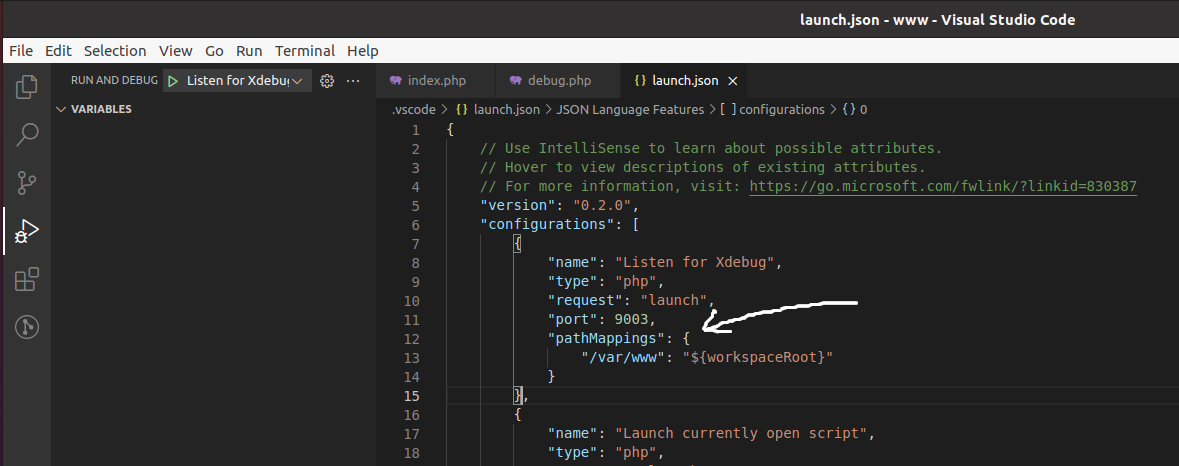Open the Help menu
Viewport: 1179px width, 466px height.
[362, 50]
